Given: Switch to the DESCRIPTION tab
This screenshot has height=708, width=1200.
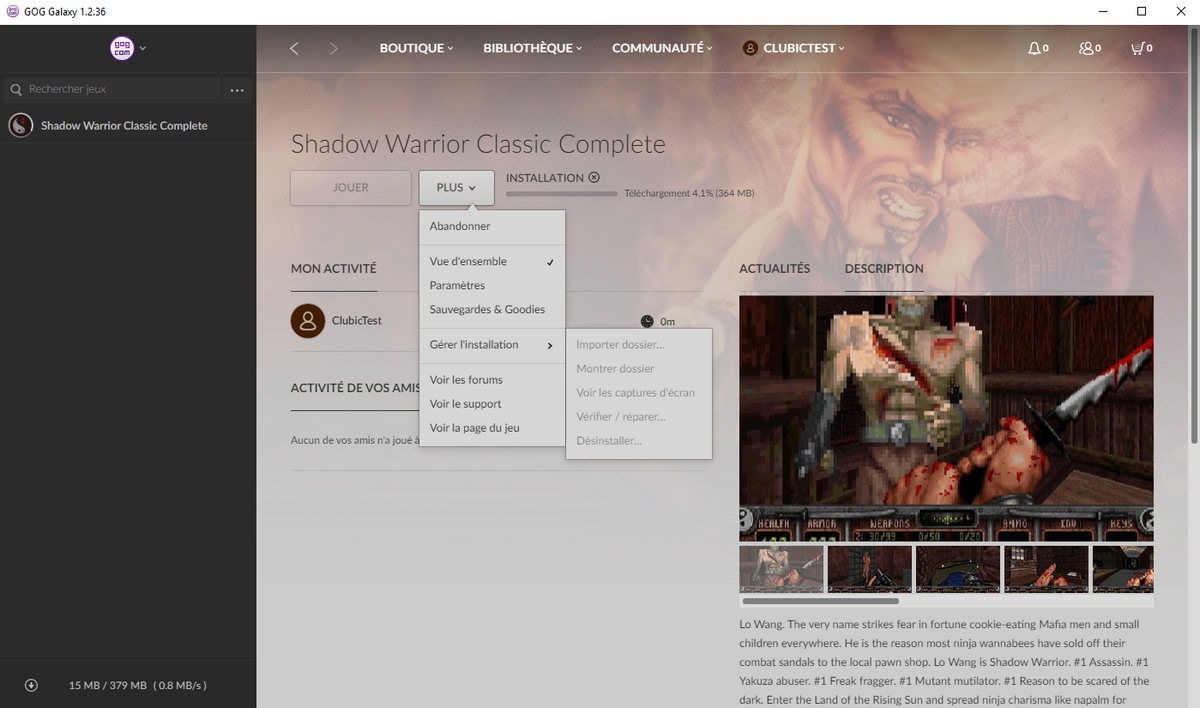Looking at the screenshot, I should pyautogui.click(x=884, y=269).
